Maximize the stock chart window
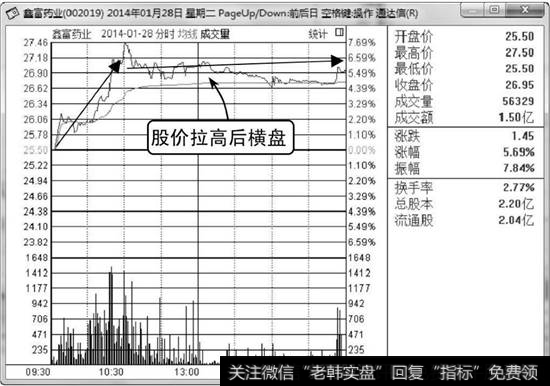This screenshot has height=386, width=550. tap(494, 10)
